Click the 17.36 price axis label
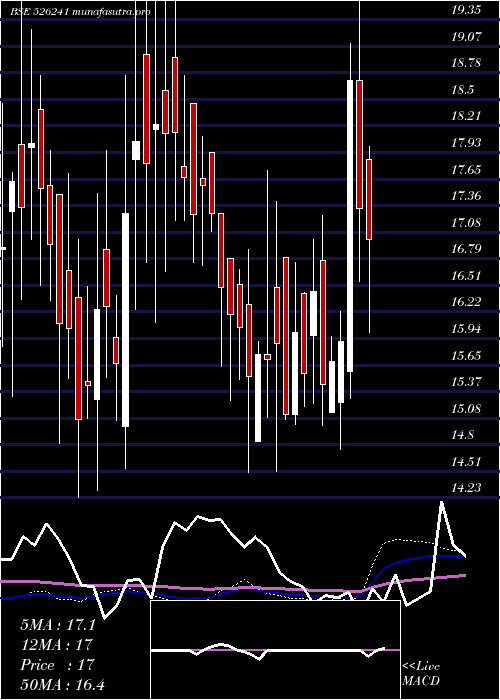 [466, 196]
